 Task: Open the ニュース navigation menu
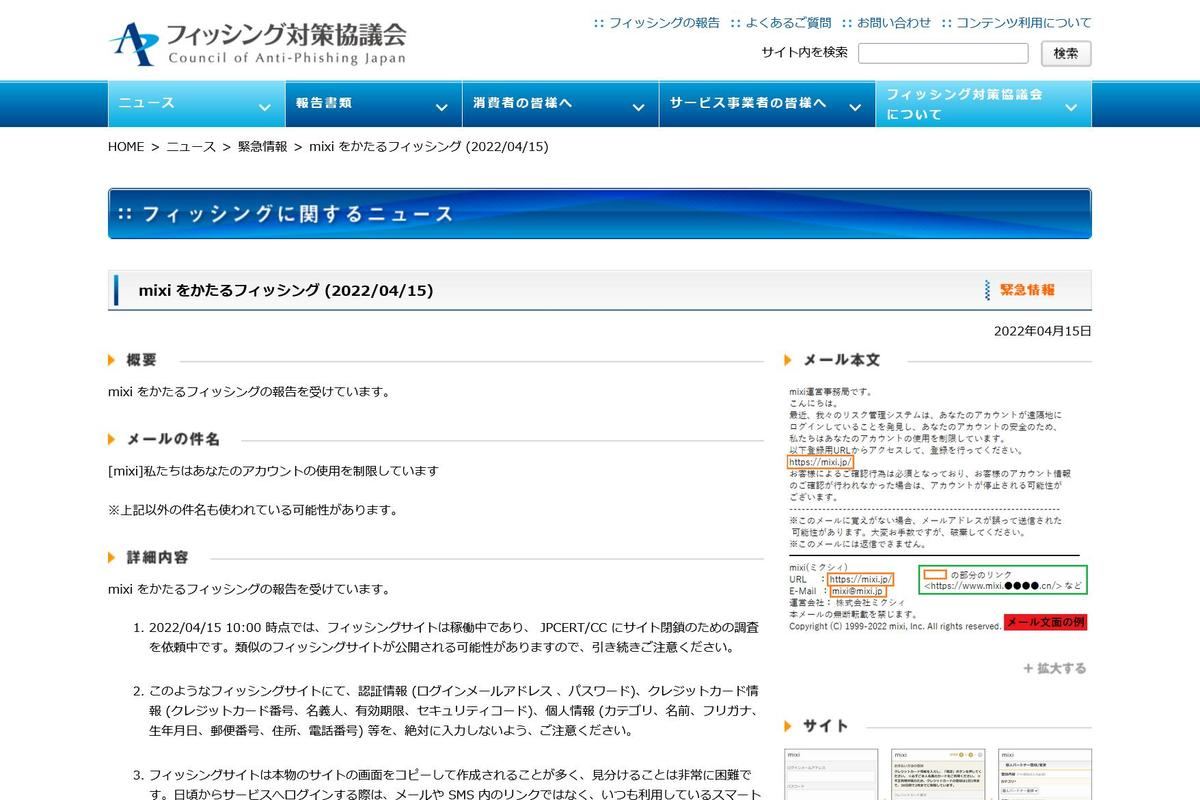coord(196,103)
